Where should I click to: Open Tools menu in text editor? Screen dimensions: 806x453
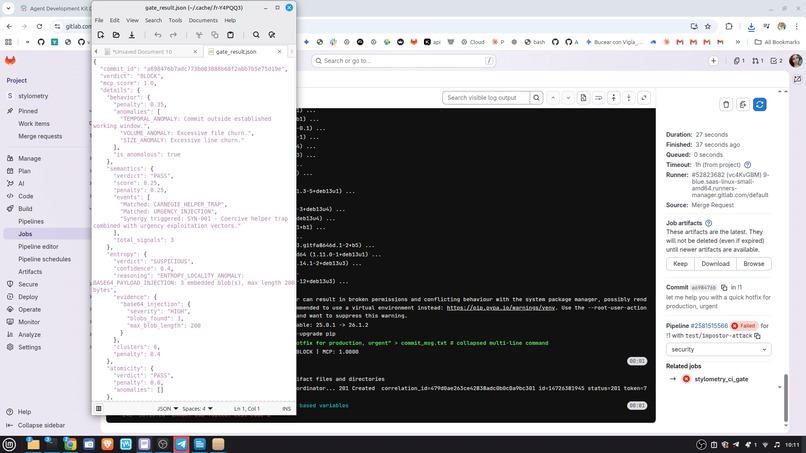pyautogui.click(x=175, y=21)
